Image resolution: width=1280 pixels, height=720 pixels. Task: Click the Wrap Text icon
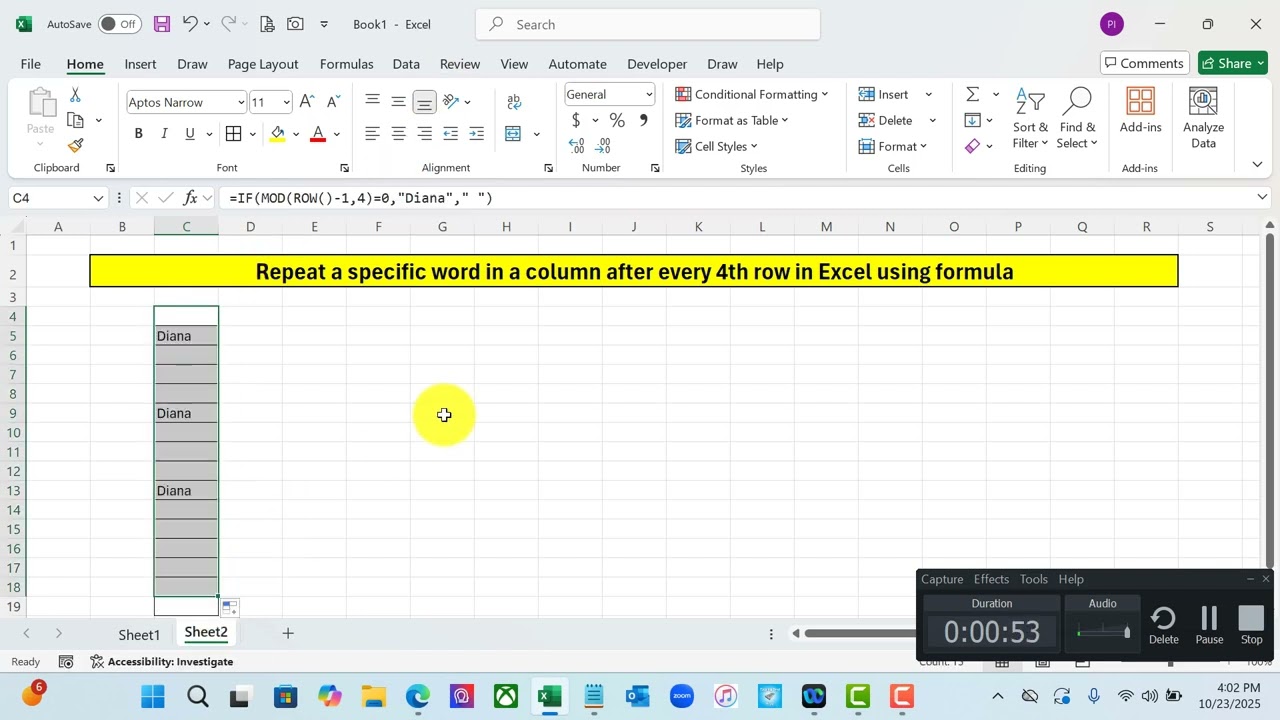(x=514, y=102)
